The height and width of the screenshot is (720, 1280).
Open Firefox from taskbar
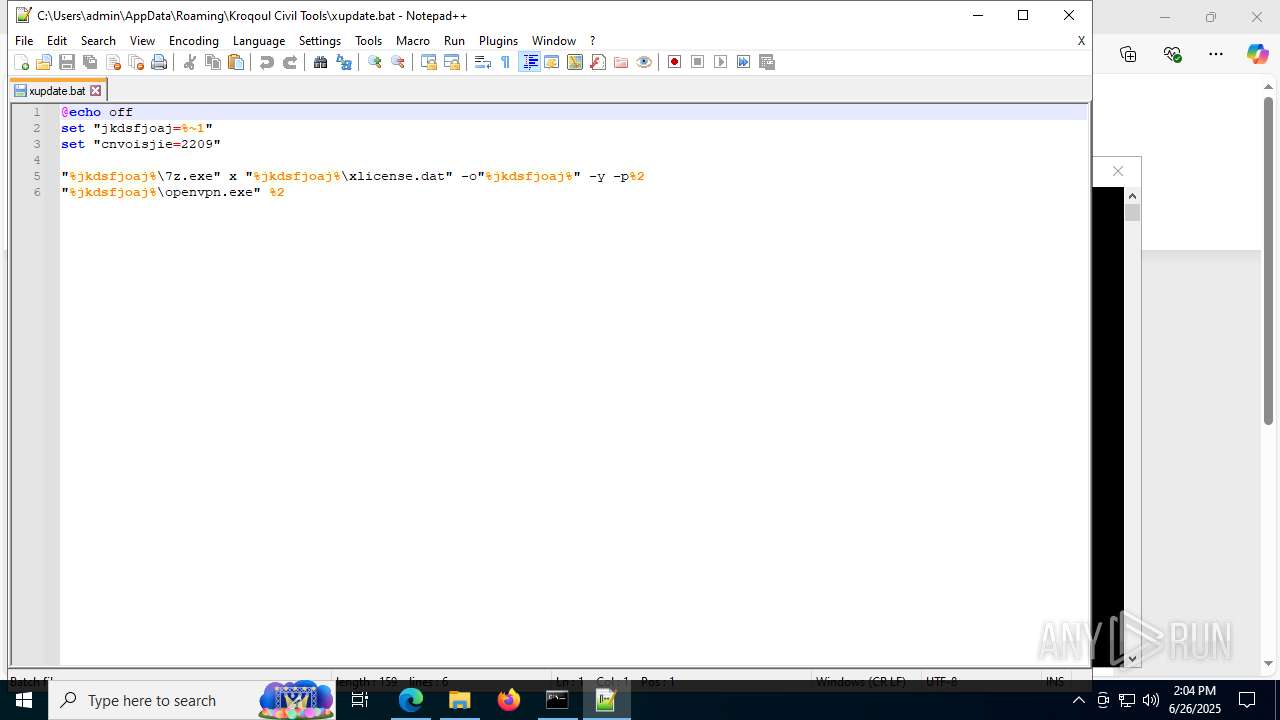509,700
